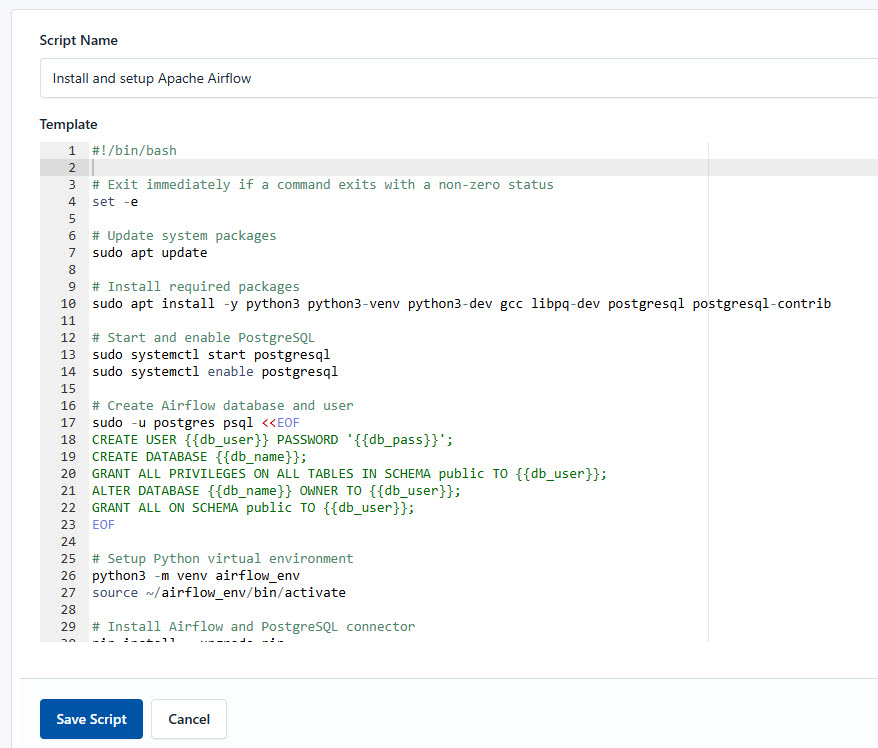
Task: Click the 'set -e' command line
Action: [115, 201]
